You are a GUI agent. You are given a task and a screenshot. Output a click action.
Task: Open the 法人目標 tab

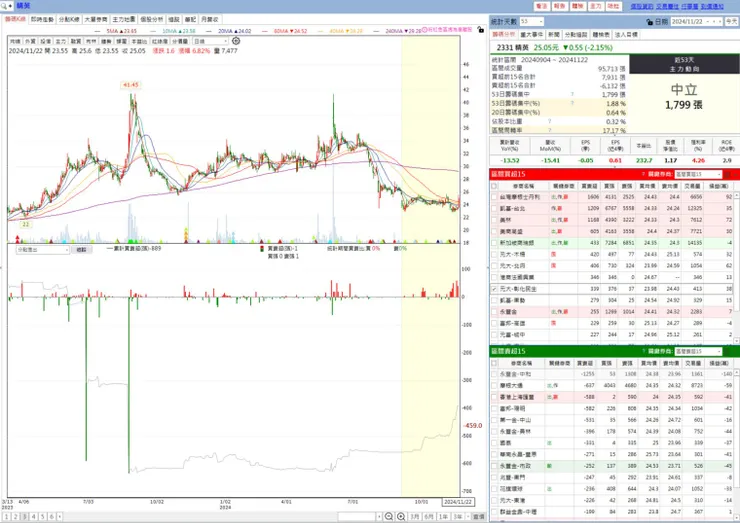626,34
